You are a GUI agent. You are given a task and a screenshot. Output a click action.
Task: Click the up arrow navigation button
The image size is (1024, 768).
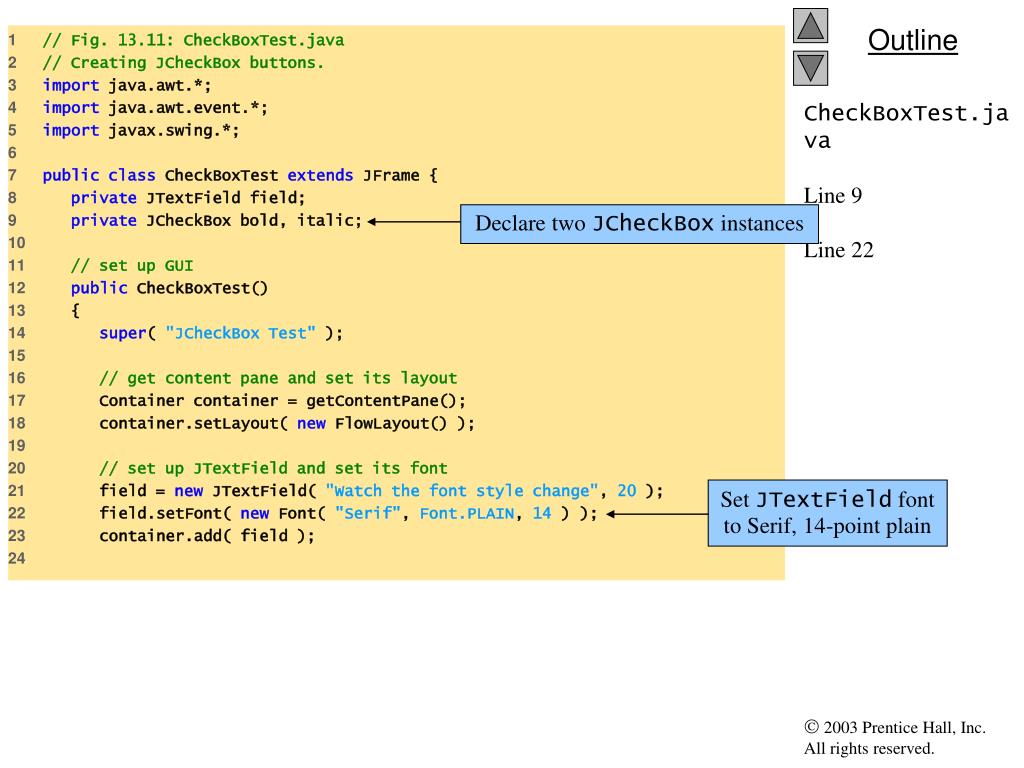pos(810,25)
